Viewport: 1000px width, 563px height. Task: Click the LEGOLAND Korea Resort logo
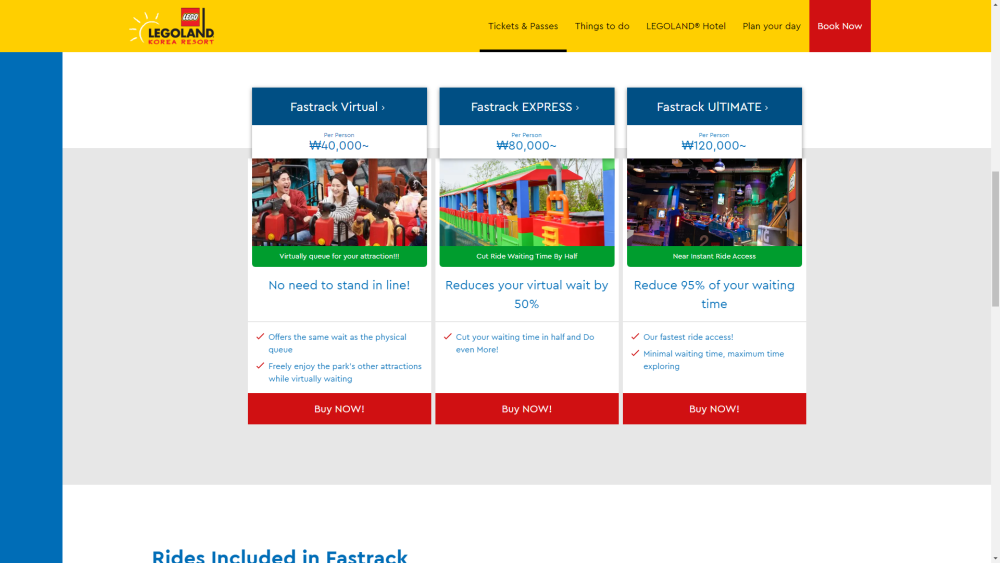(x=172, y=27)
